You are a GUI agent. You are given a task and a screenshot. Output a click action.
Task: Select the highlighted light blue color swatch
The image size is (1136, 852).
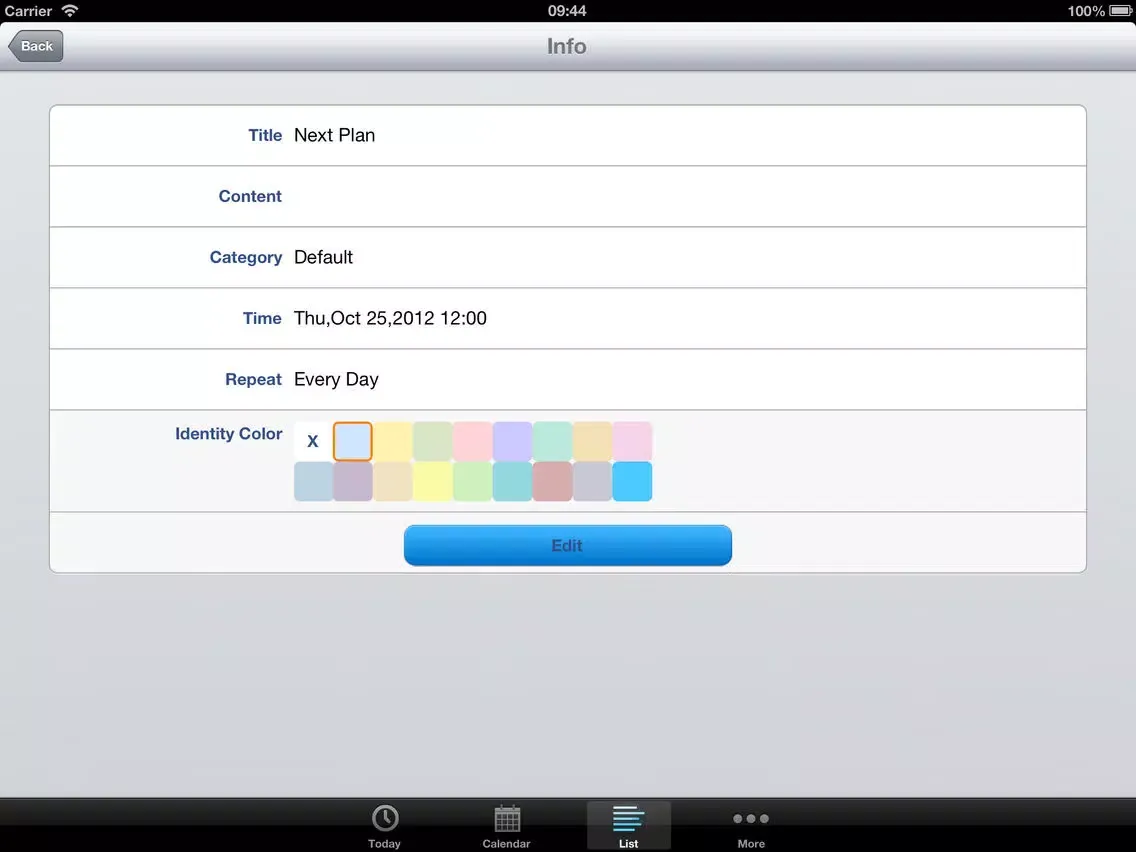click(353, 441)
